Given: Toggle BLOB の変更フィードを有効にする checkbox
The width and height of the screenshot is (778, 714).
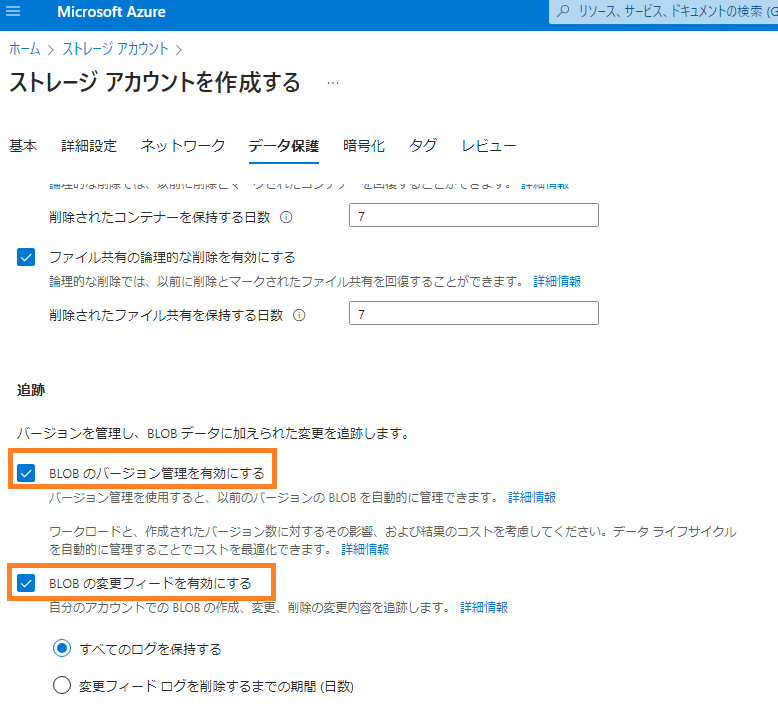Looking at the screenshot, I should click(x=26, y=583).
